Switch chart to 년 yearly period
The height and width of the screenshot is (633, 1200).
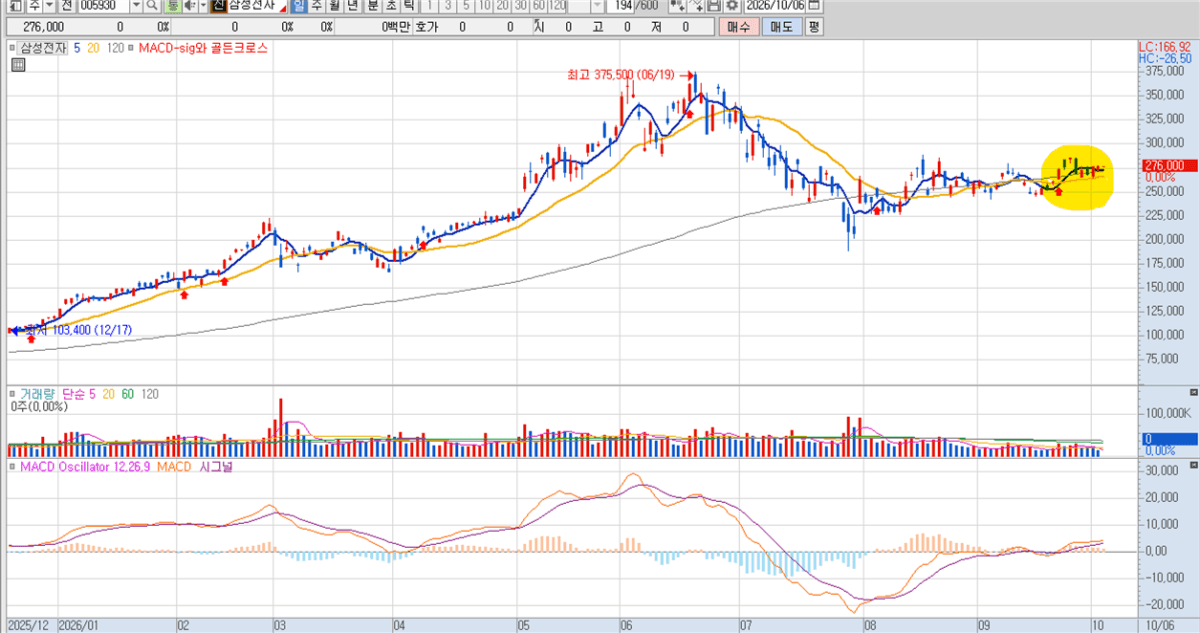click(x=353, y=6)
